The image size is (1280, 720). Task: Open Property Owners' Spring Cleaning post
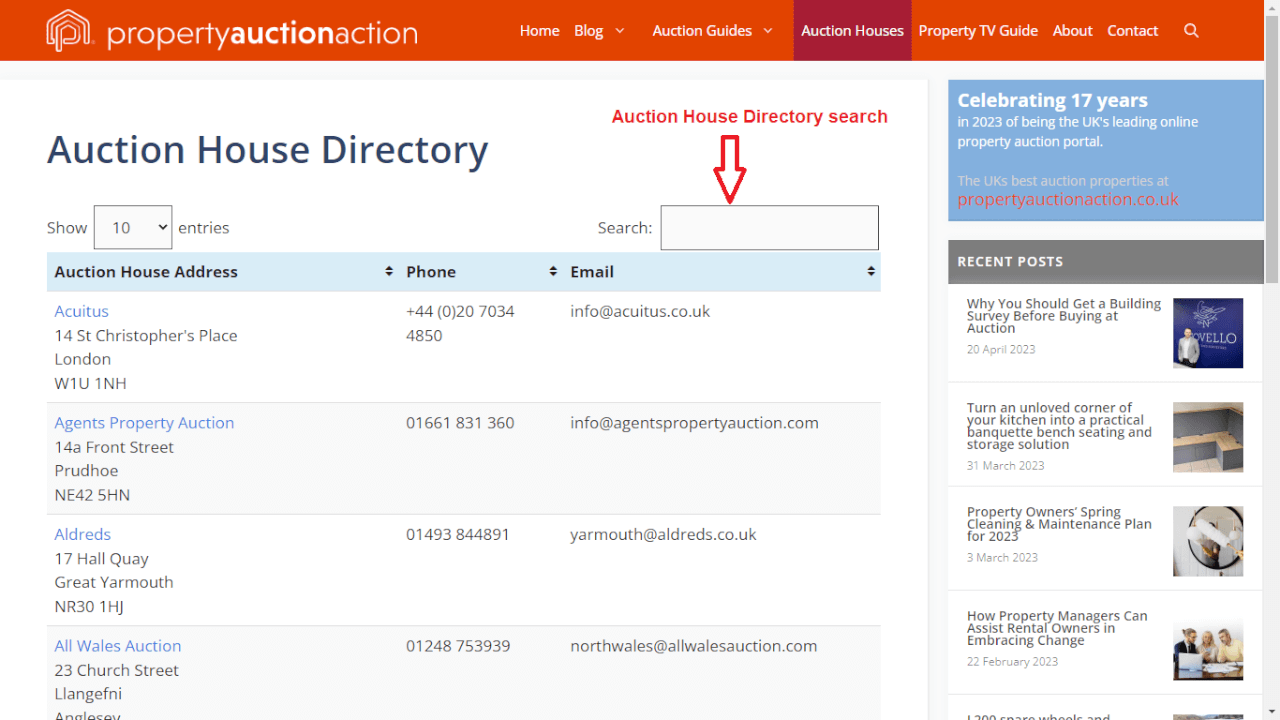click(x=1059, y=524)
